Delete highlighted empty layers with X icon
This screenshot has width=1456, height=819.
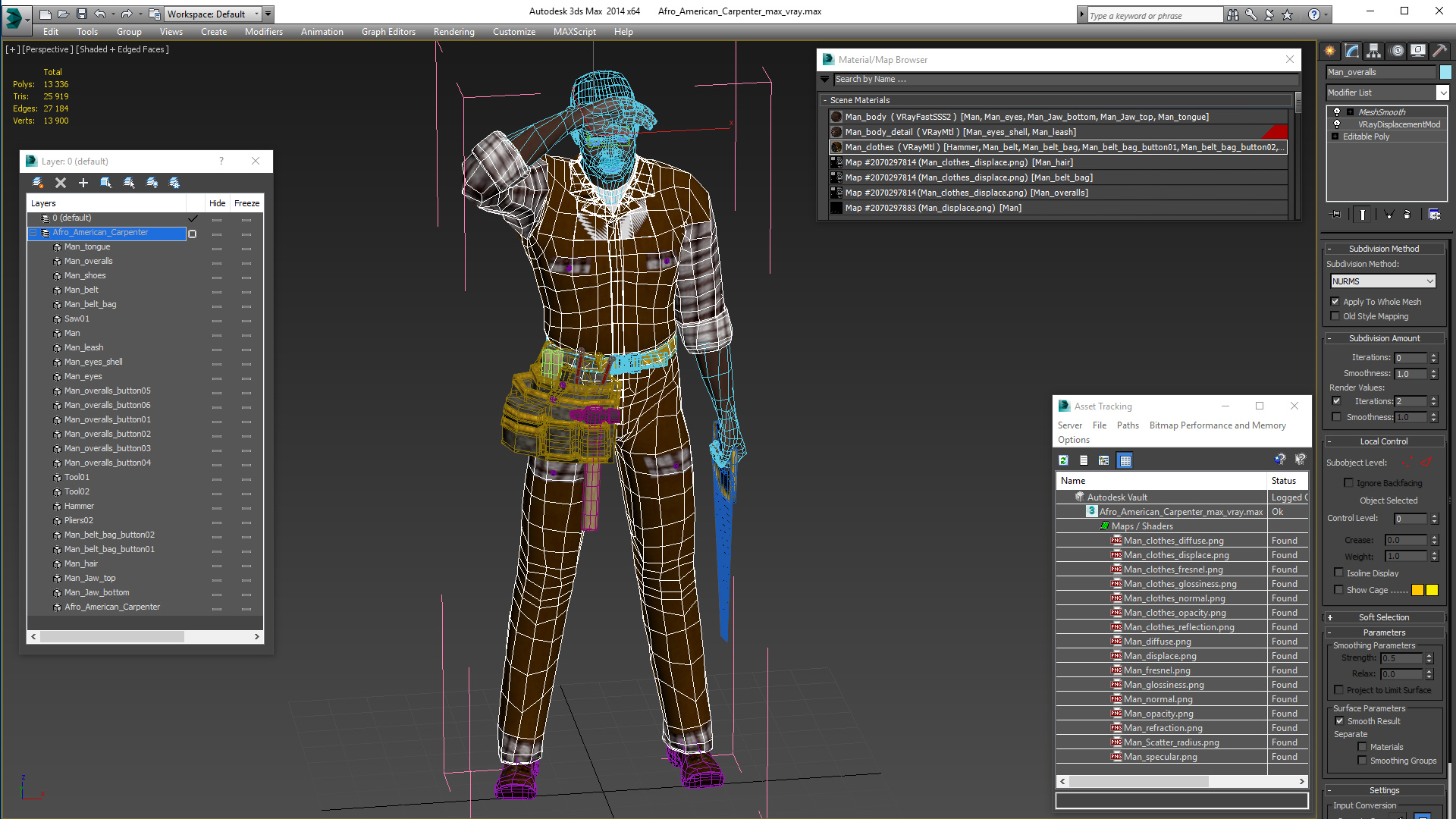(x=61, y=183)
